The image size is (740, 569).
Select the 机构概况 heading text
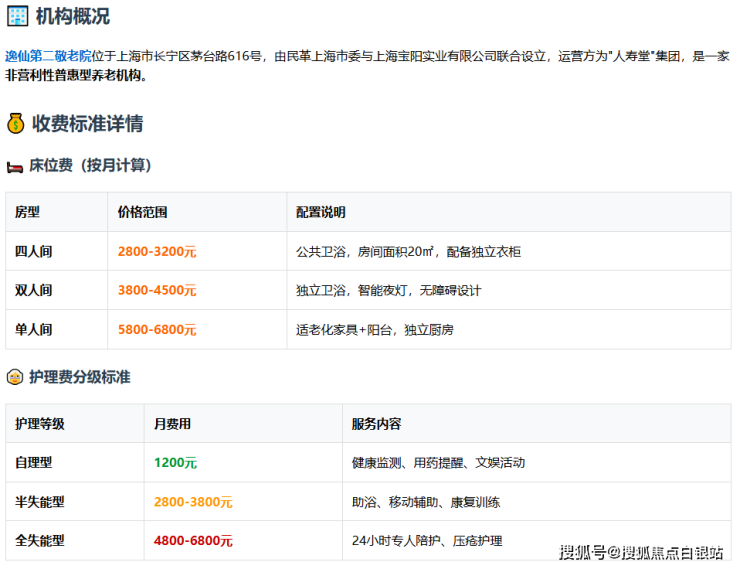click(x=72, y=16)
